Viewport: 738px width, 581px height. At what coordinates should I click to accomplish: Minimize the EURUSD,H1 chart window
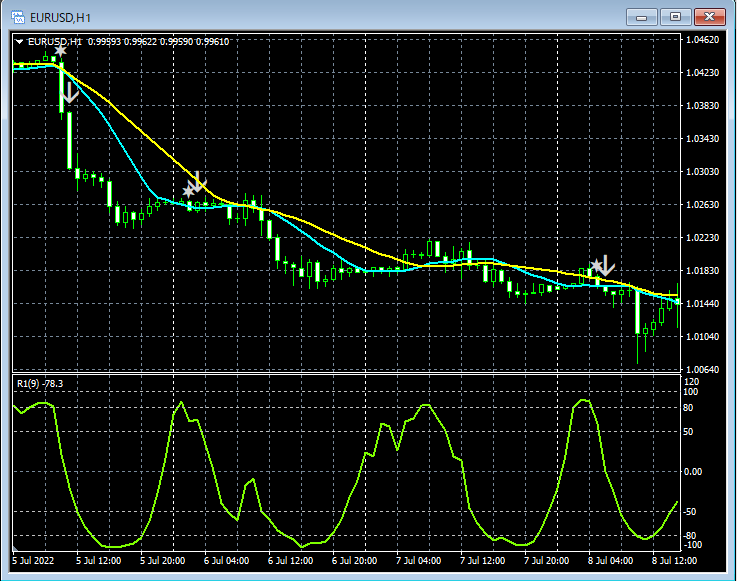point(643,17)
